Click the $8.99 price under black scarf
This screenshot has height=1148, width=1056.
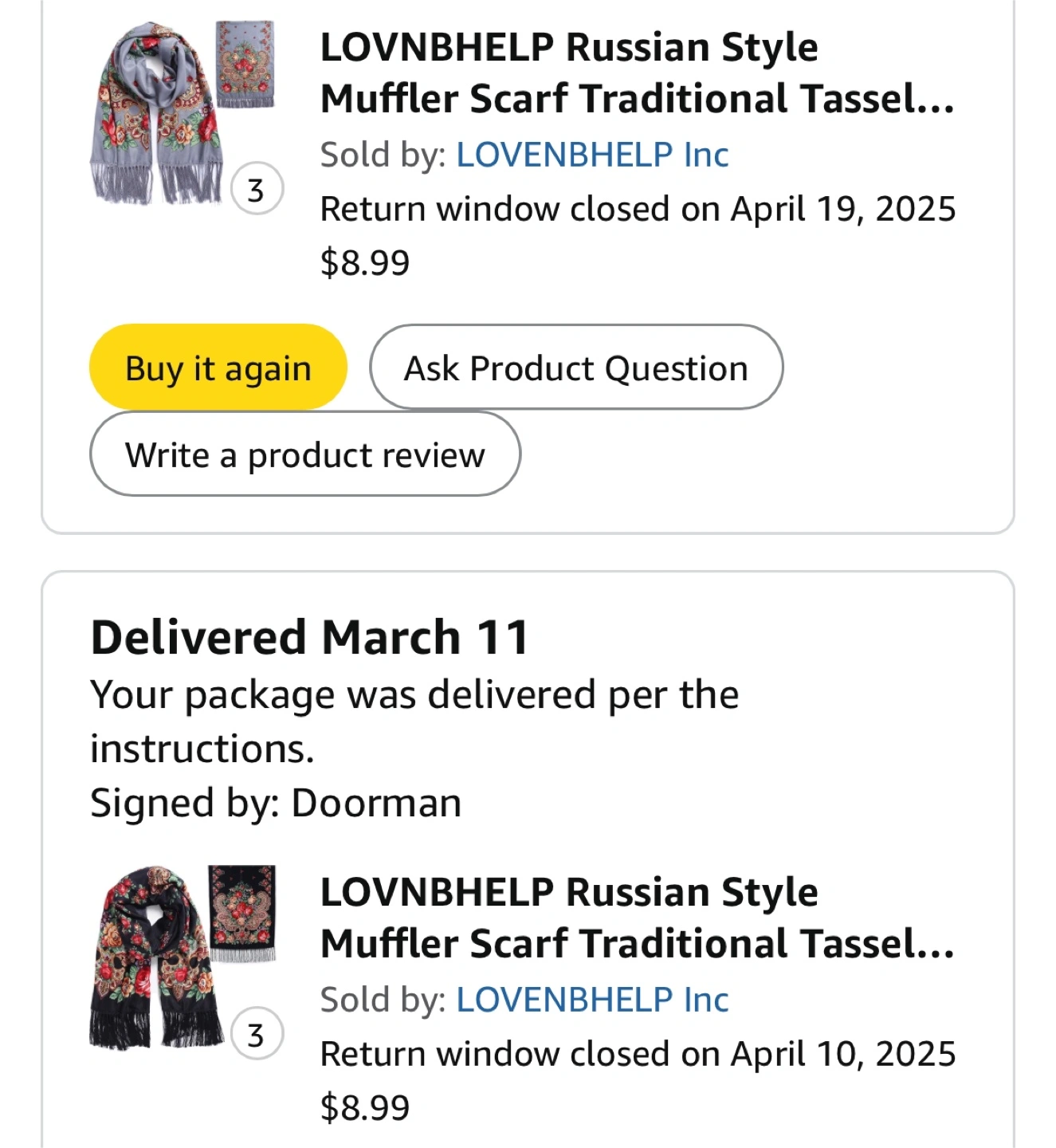tap(365, 1107)
